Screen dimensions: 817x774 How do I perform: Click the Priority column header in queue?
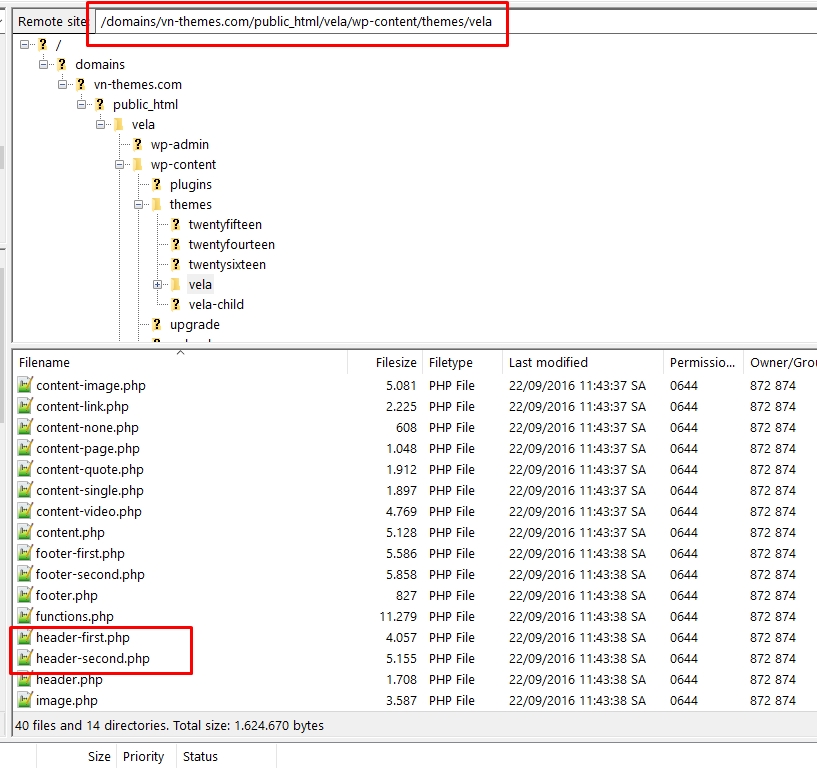point(144,757)
